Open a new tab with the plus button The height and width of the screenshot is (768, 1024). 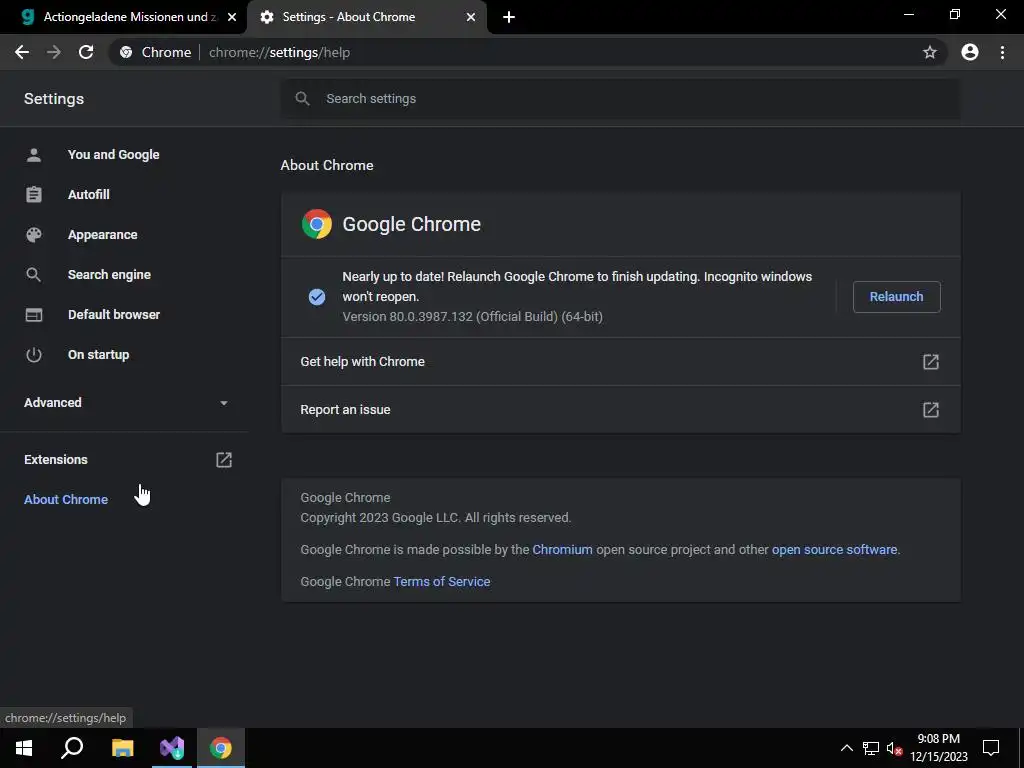(509, 18)
